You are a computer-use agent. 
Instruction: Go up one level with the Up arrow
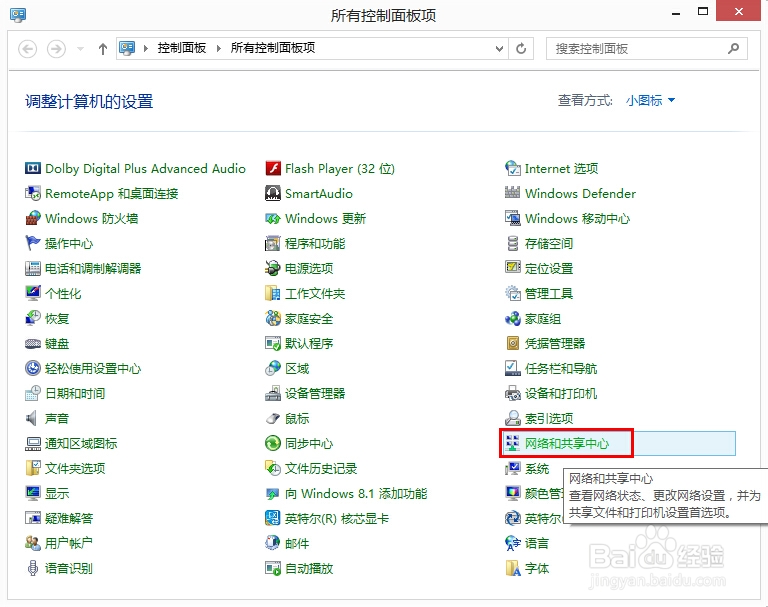[x=102, y=49]
